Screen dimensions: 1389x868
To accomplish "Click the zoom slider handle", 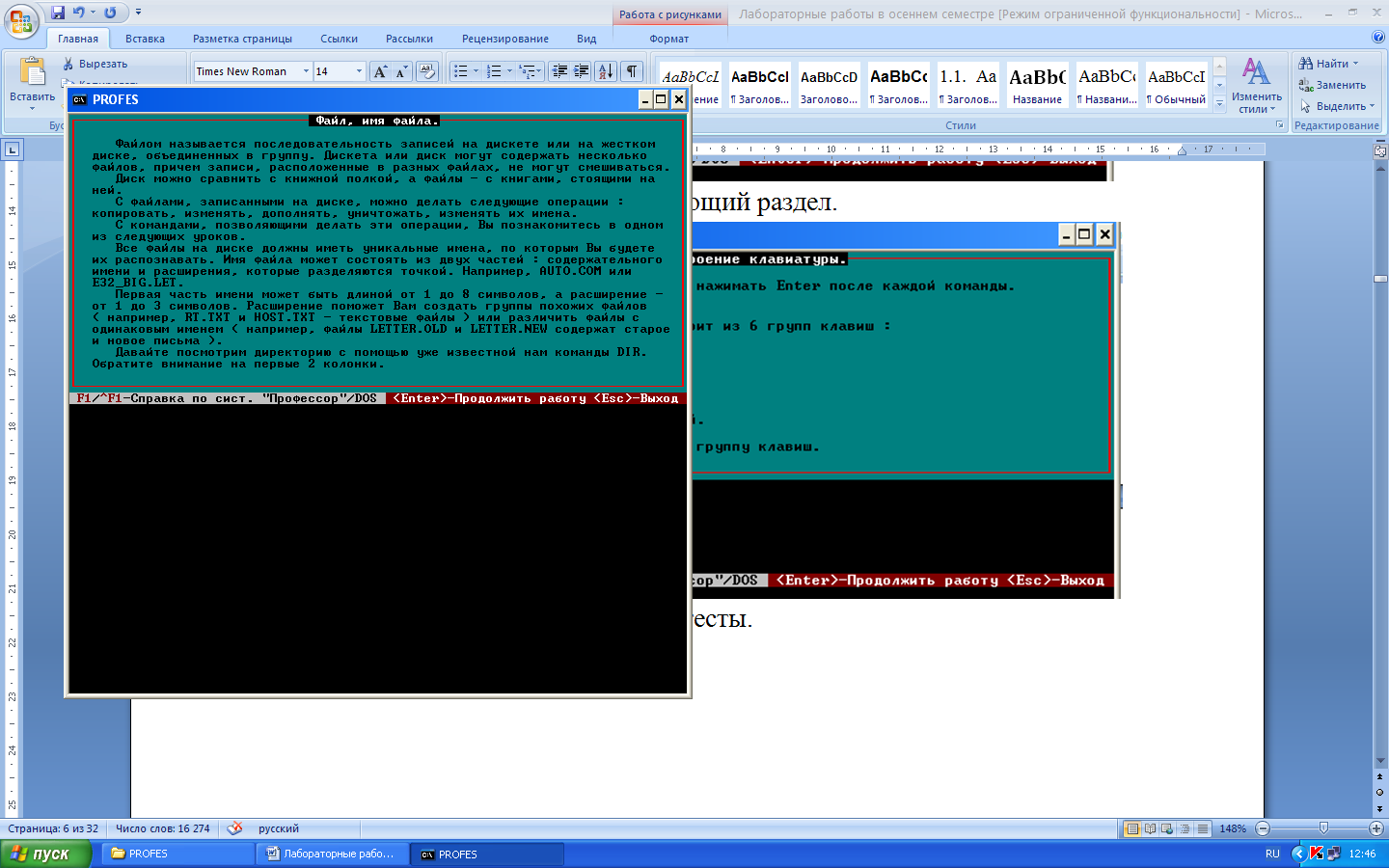I will (1323, 828).
